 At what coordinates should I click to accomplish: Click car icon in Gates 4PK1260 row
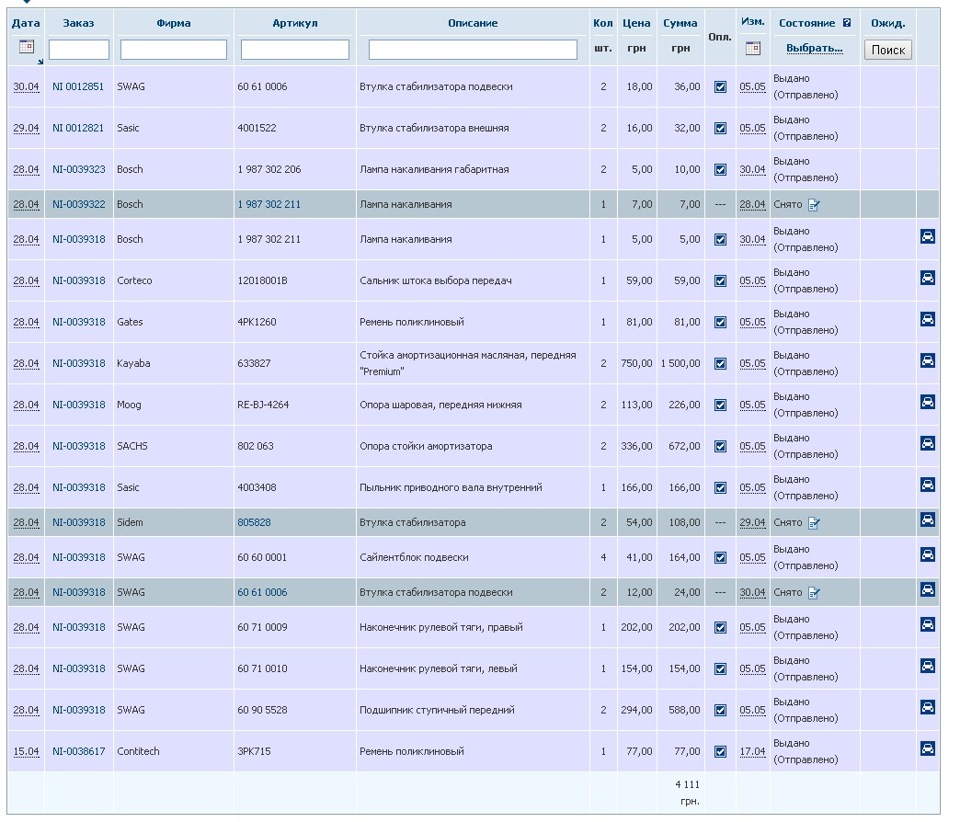coord(928,319)
